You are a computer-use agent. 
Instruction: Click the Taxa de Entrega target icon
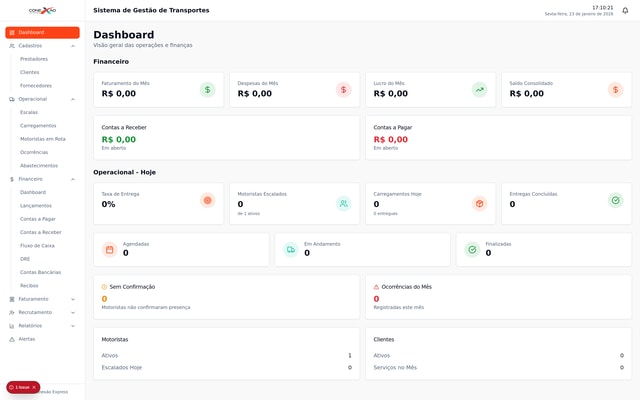coord(207,201)
